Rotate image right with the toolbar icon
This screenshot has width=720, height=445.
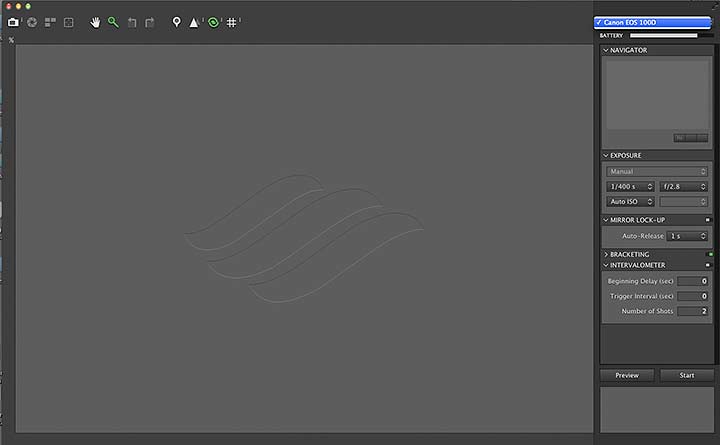(x=150, y=23)
